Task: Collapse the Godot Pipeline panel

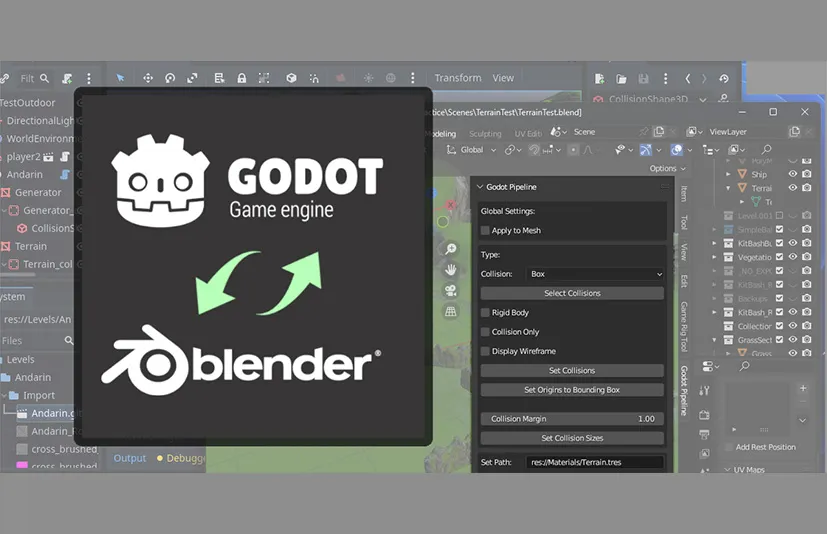Action: pyautogui.click(x=480, y=187)
